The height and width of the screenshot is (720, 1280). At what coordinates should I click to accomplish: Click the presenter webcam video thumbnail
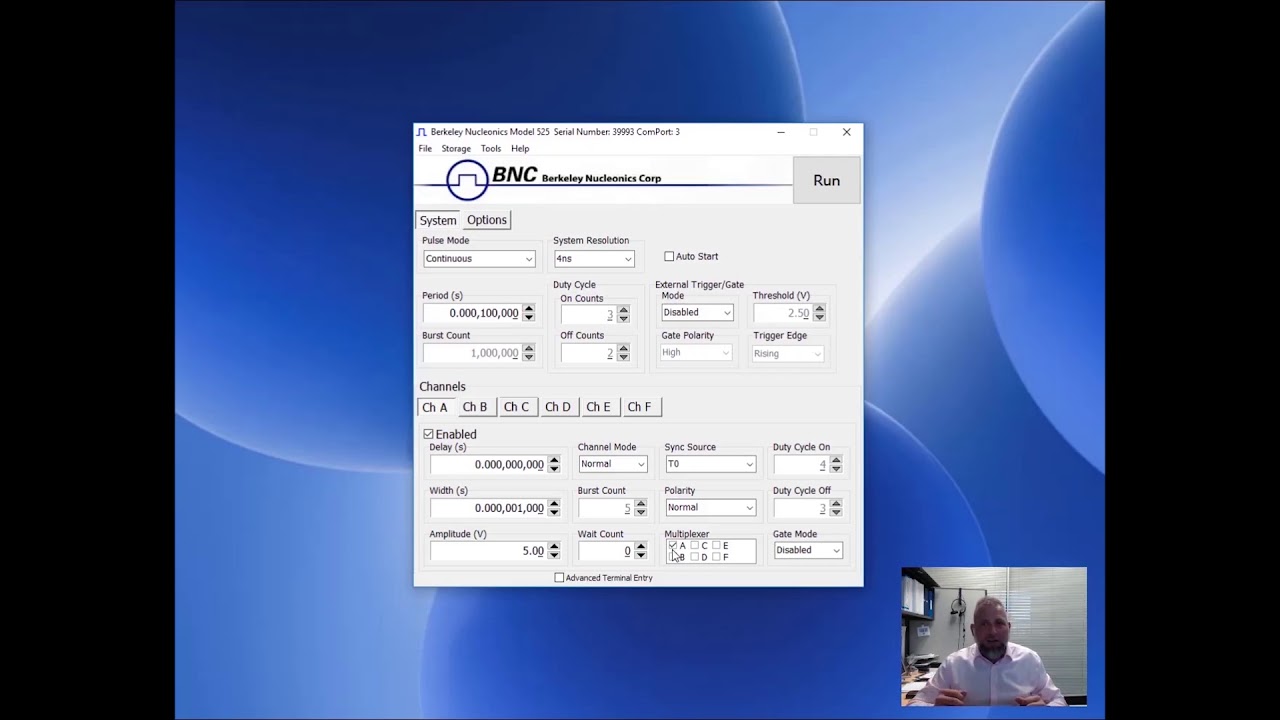pos(994,637)
